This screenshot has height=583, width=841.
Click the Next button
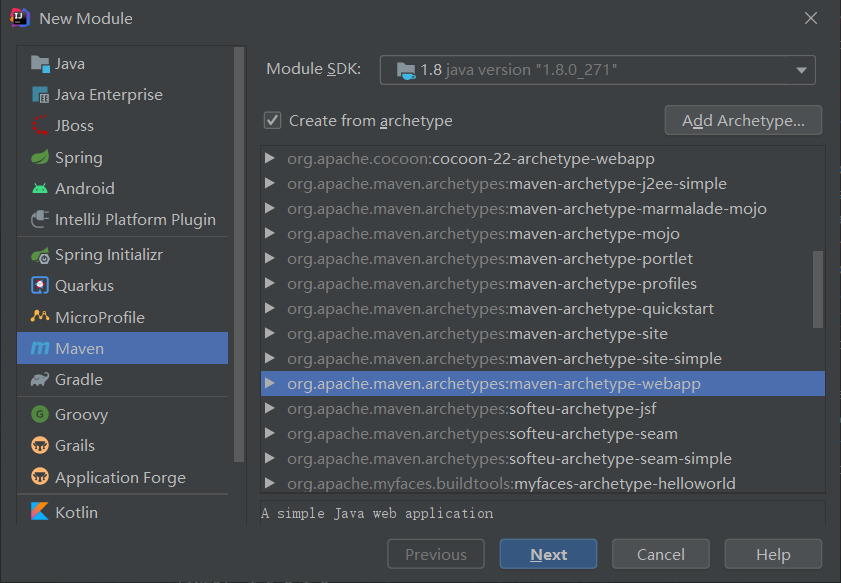pyautogui.click(x=548, y=554)
